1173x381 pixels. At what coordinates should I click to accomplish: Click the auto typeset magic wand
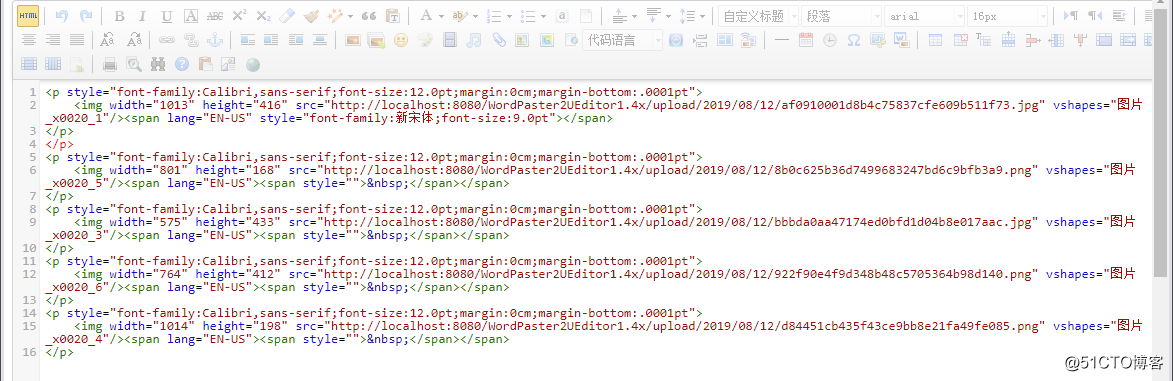(x=336, y=16)
